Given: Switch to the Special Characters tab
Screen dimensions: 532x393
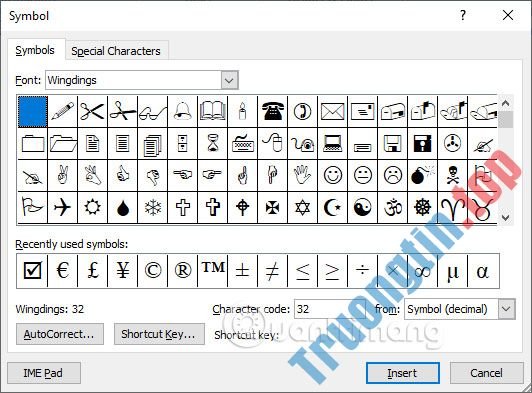Looking at the screenshot, I should click(x=116, y=51).
